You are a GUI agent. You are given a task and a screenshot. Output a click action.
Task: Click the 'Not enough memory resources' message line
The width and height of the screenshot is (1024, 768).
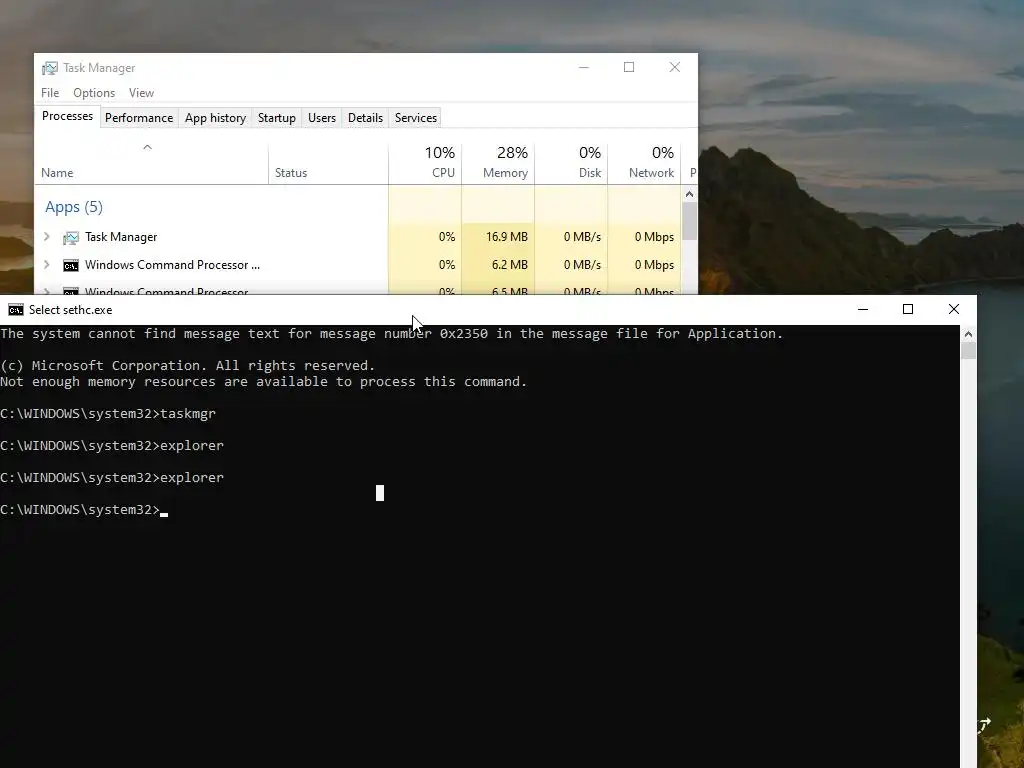(x=263, y=381)
